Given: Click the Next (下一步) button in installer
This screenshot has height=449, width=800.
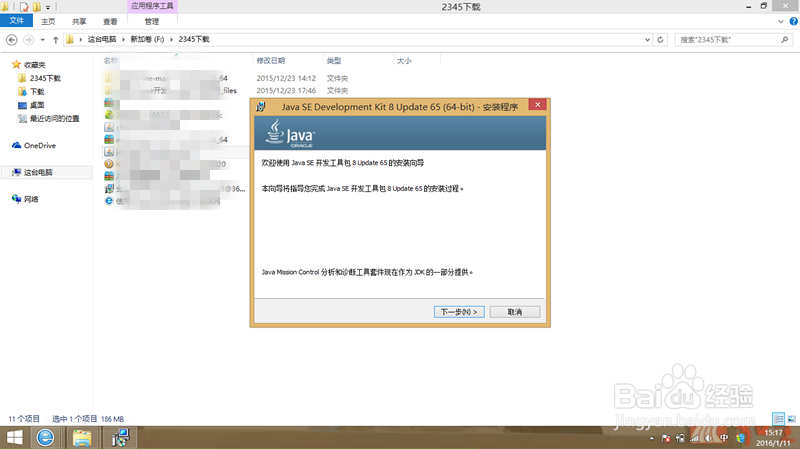Looking at the screenshot, I should (x=459, y=312).
